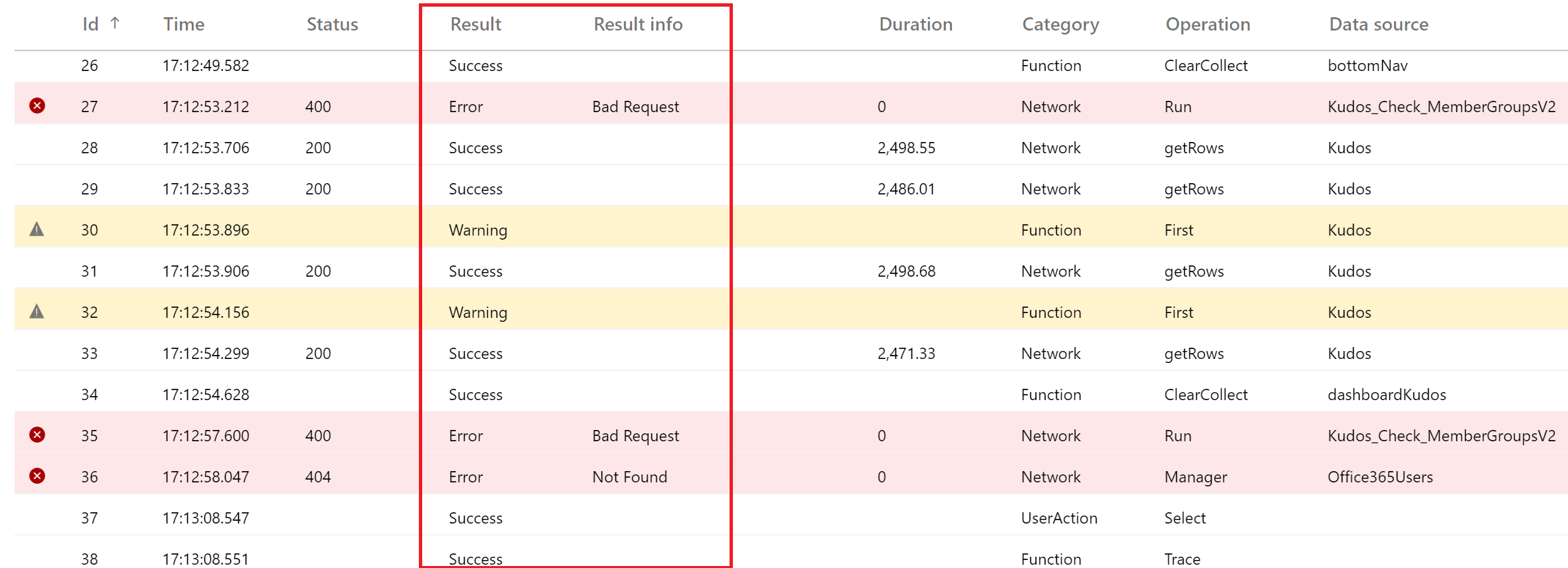
Task: Sort by the Time column header
Action: (x=184, y=25)
